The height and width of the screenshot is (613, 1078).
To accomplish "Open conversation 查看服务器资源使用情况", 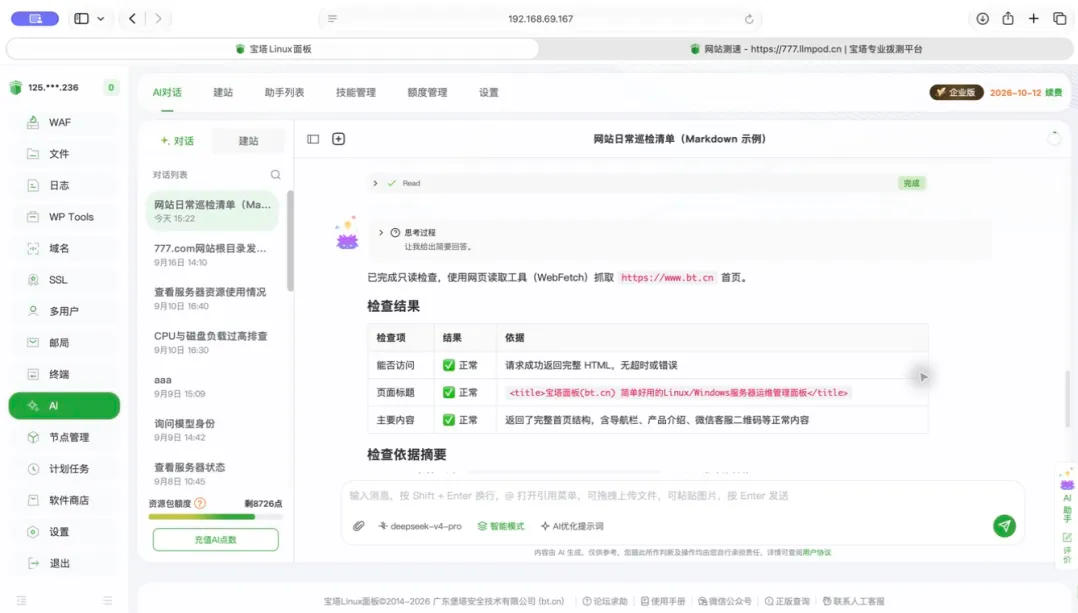I will [212, 298].
